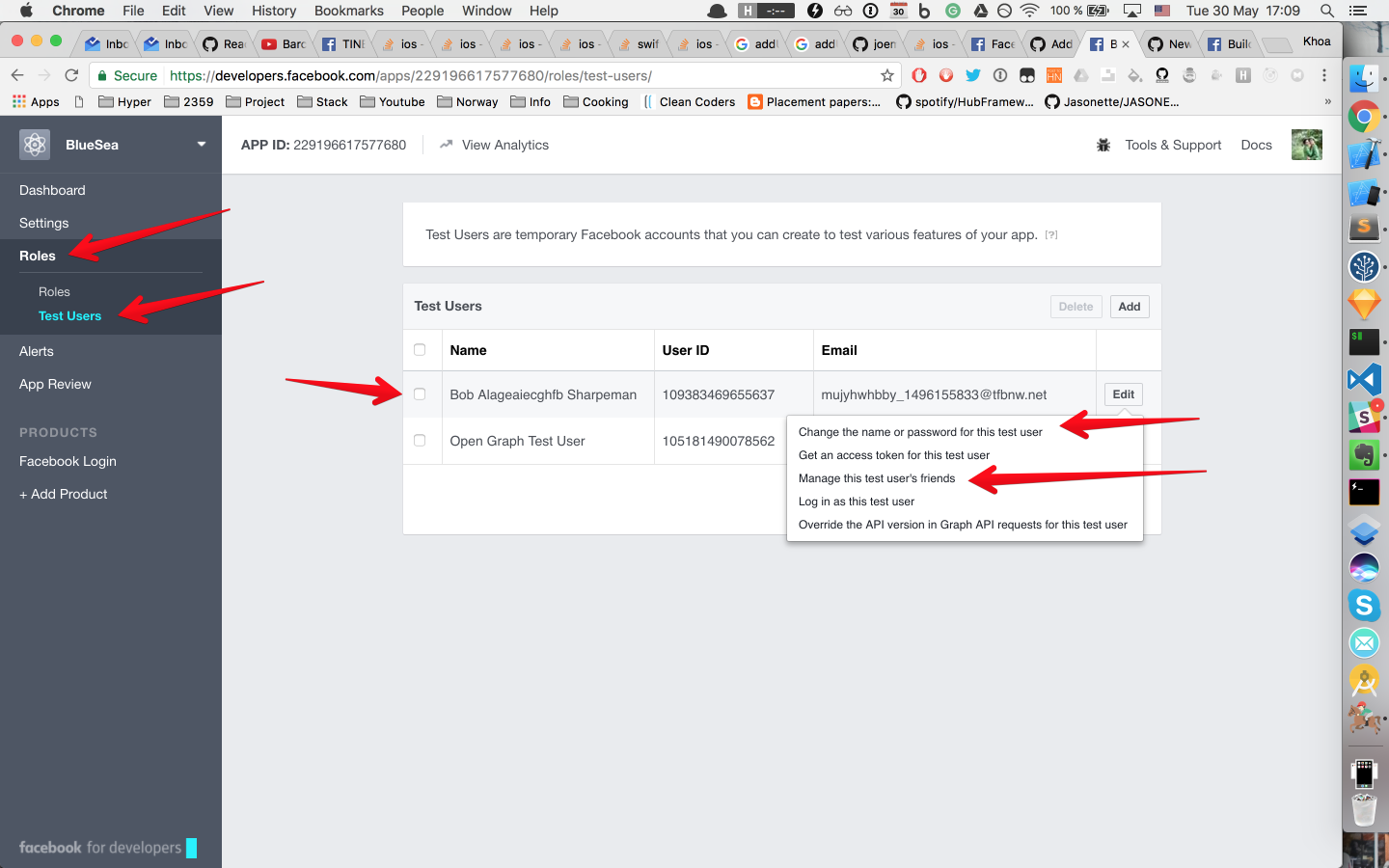The image size is (1389, 868).
Task: Open Notification Center from the menu bar
Action: pyautogui.click(x=1358, y=11)
